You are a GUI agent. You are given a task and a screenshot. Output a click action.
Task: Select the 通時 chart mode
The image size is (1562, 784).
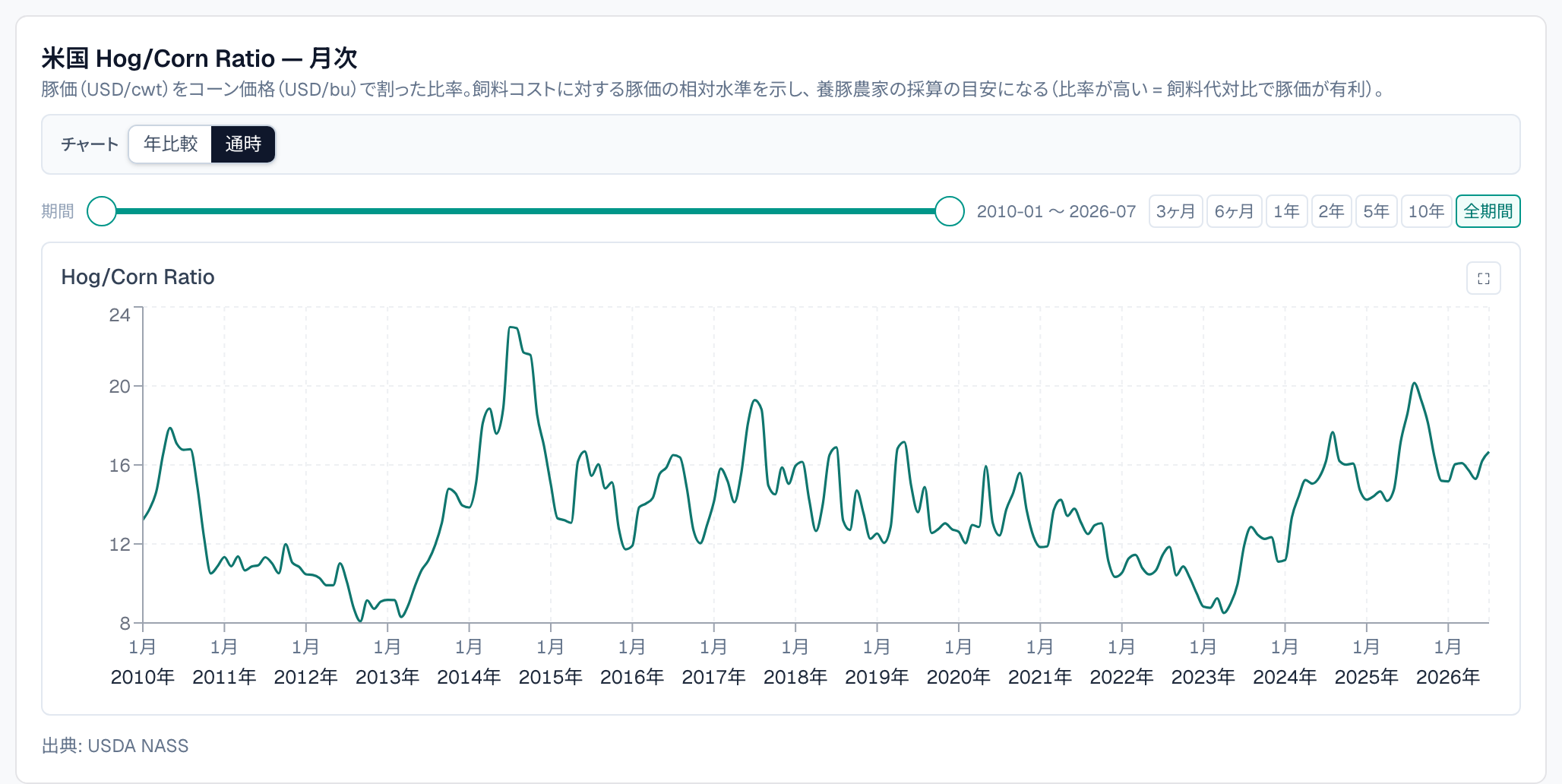coord(243,144)
